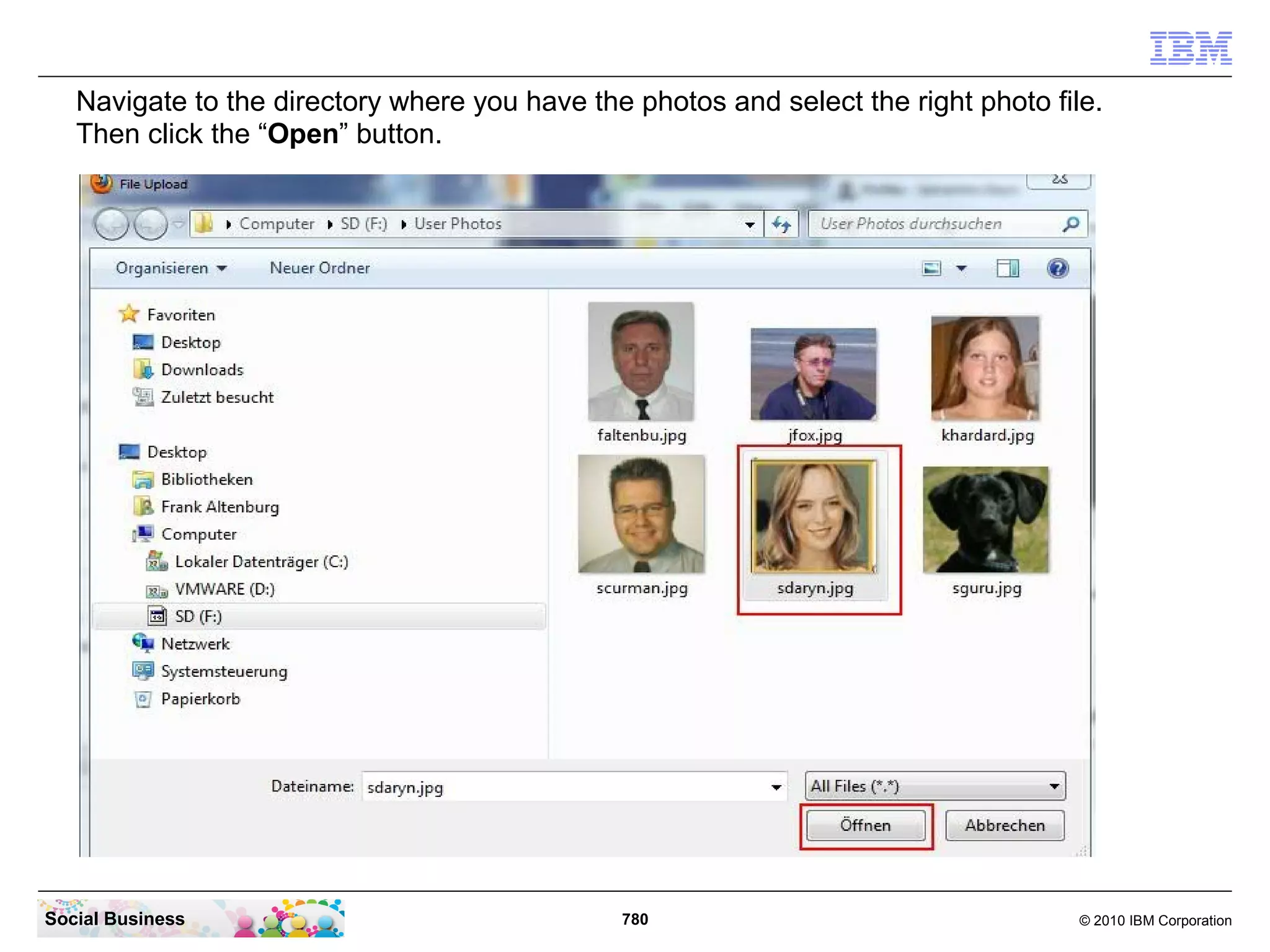The height and width of the screenshot is (952, 1270).
Task: Open recent locations dropdown next to Forward
Action: [x=179, y=223]
